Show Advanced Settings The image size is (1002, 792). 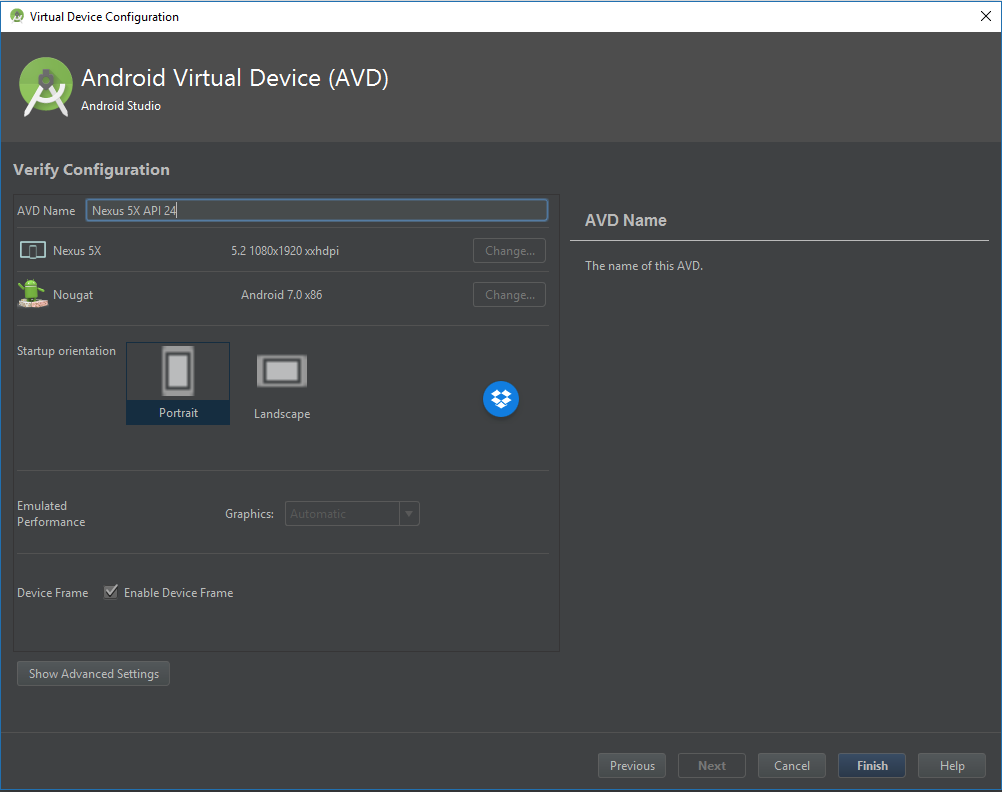(x=94, y=674)
